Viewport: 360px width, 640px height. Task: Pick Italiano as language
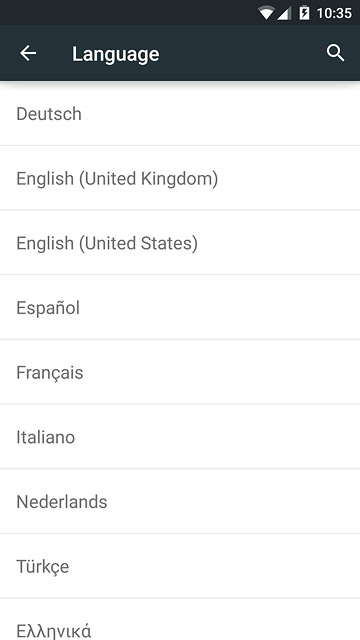click(x=180, y=437)
